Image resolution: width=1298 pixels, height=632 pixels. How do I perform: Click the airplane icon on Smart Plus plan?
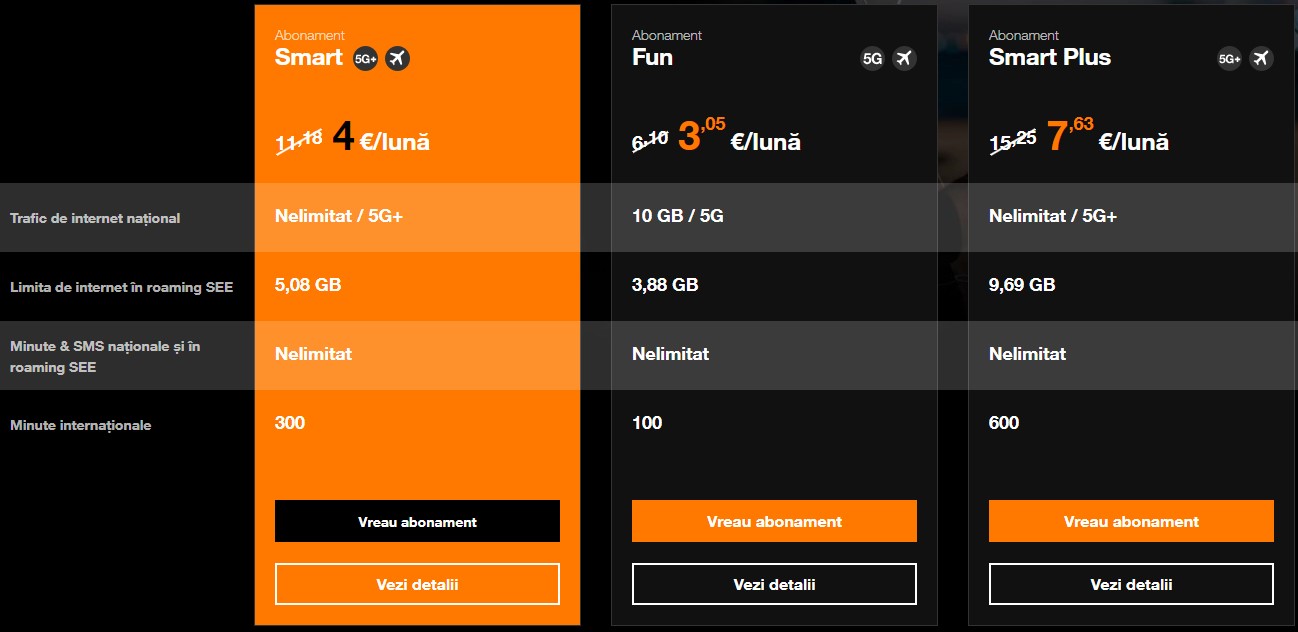point(1262,59)
